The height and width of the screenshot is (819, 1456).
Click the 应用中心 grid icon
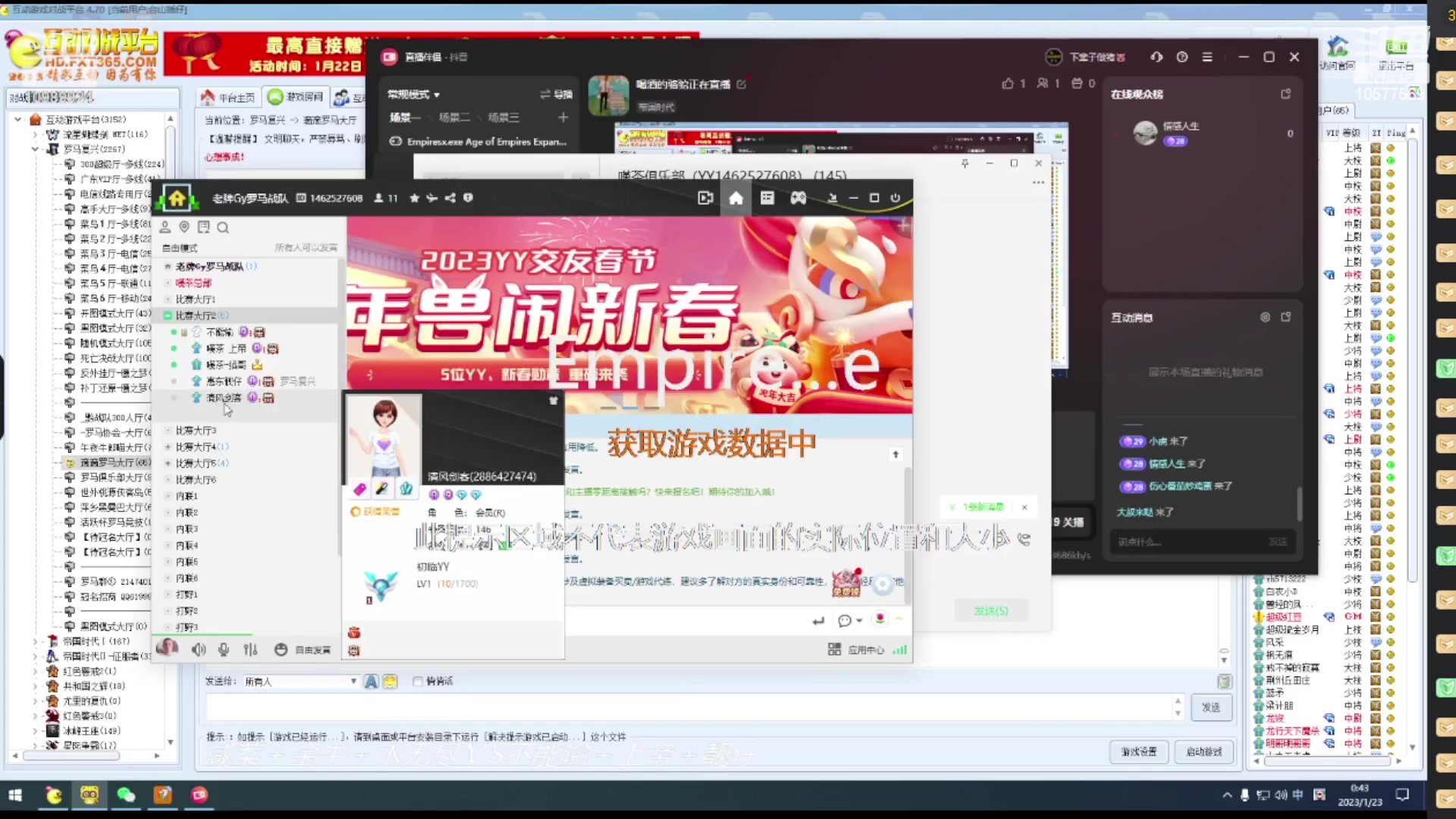click(x=834, y=649)
